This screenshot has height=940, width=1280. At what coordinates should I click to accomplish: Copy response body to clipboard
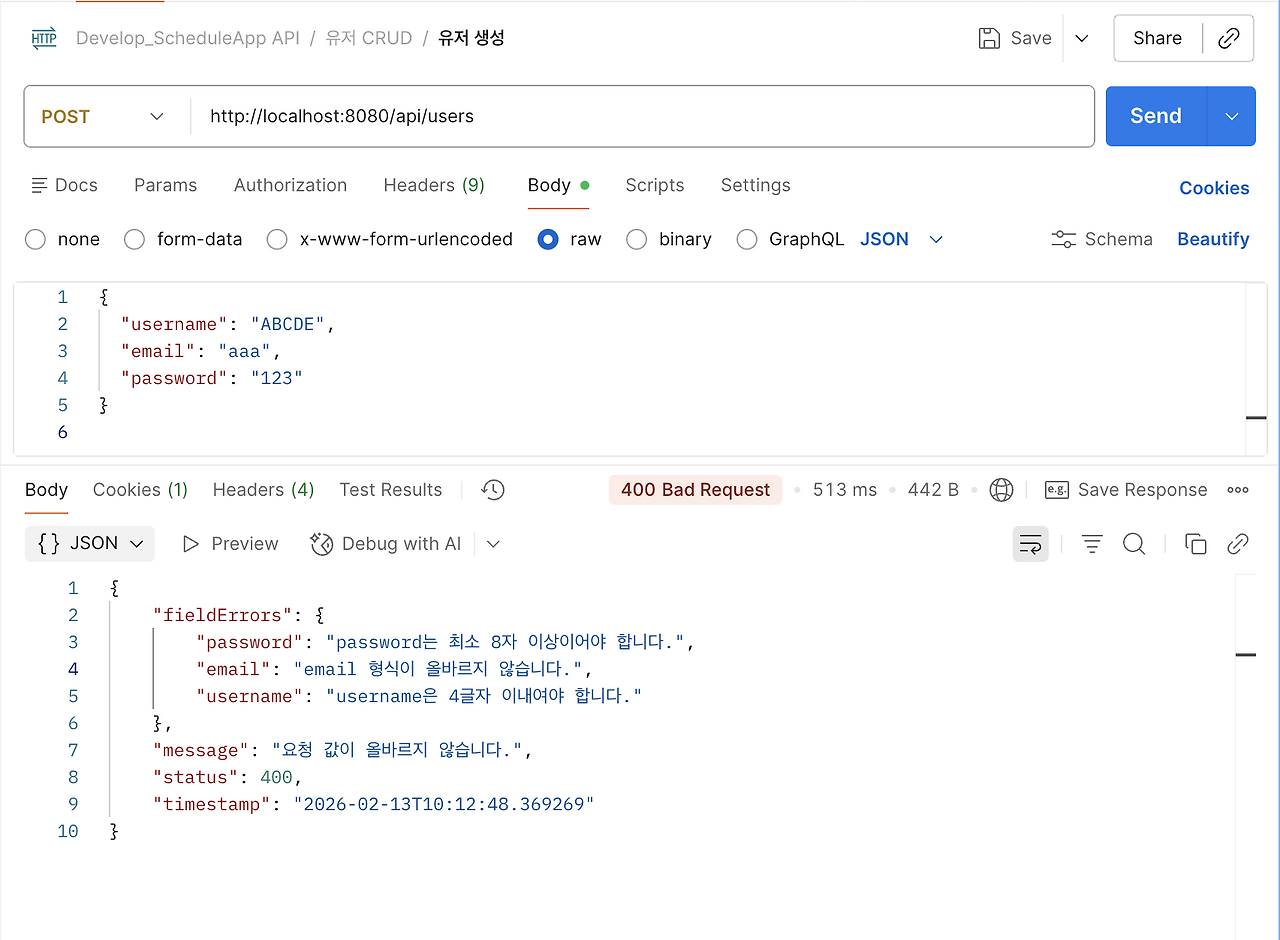click(1196, 544)
